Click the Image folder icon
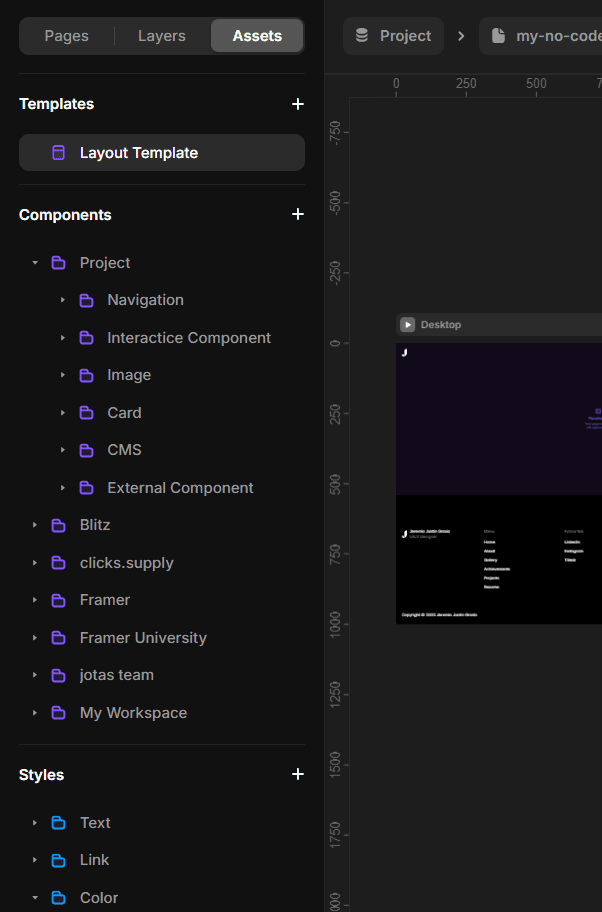This screenshot has width=602, height=912. (x=87, y=375)
